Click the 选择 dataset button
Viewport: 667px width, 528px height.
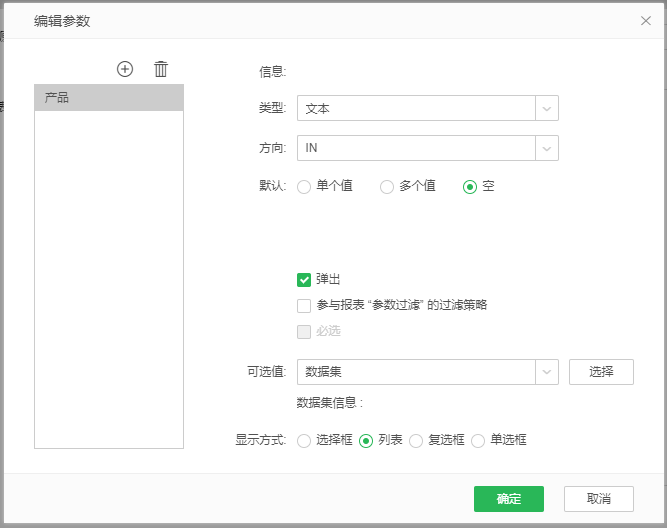click(x=601, y=372)
